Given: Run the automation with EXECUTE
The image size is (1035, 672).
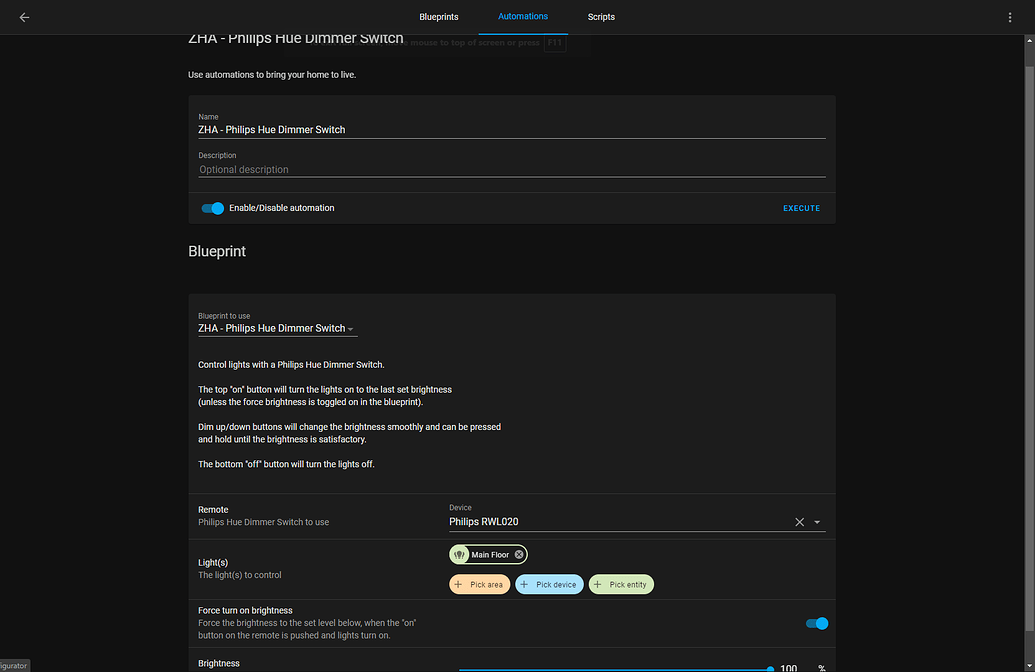Looking at the screenshot, I should (x=801, y=208).
